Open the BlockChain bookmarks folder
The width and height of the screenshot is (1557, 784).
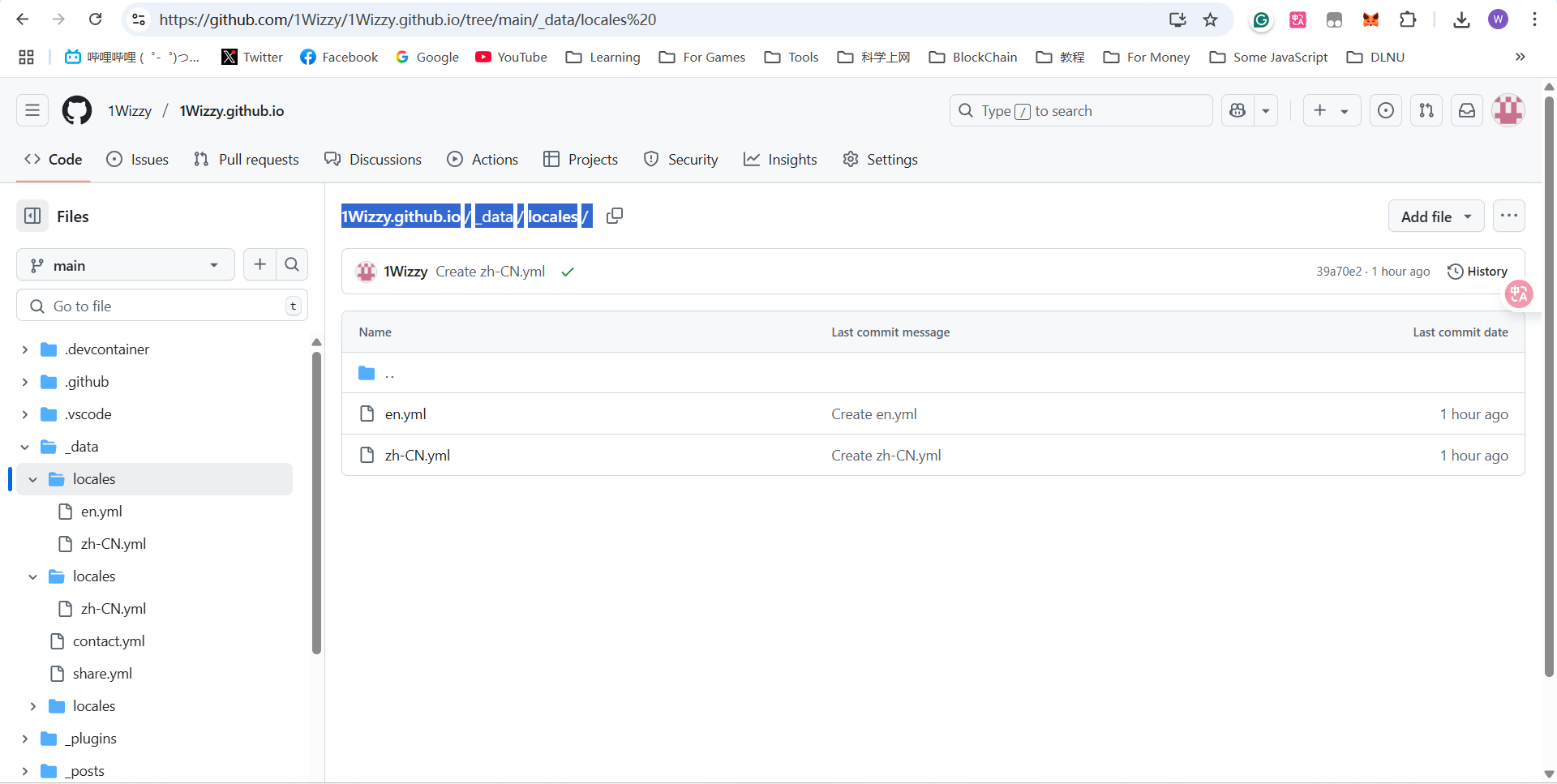(973, 57)
